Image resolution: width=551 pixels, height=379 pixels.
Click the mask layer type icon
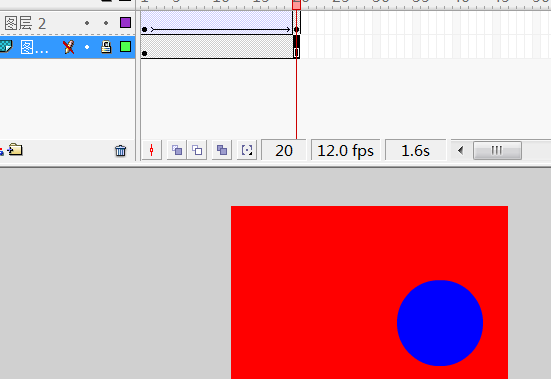[6, 46]
